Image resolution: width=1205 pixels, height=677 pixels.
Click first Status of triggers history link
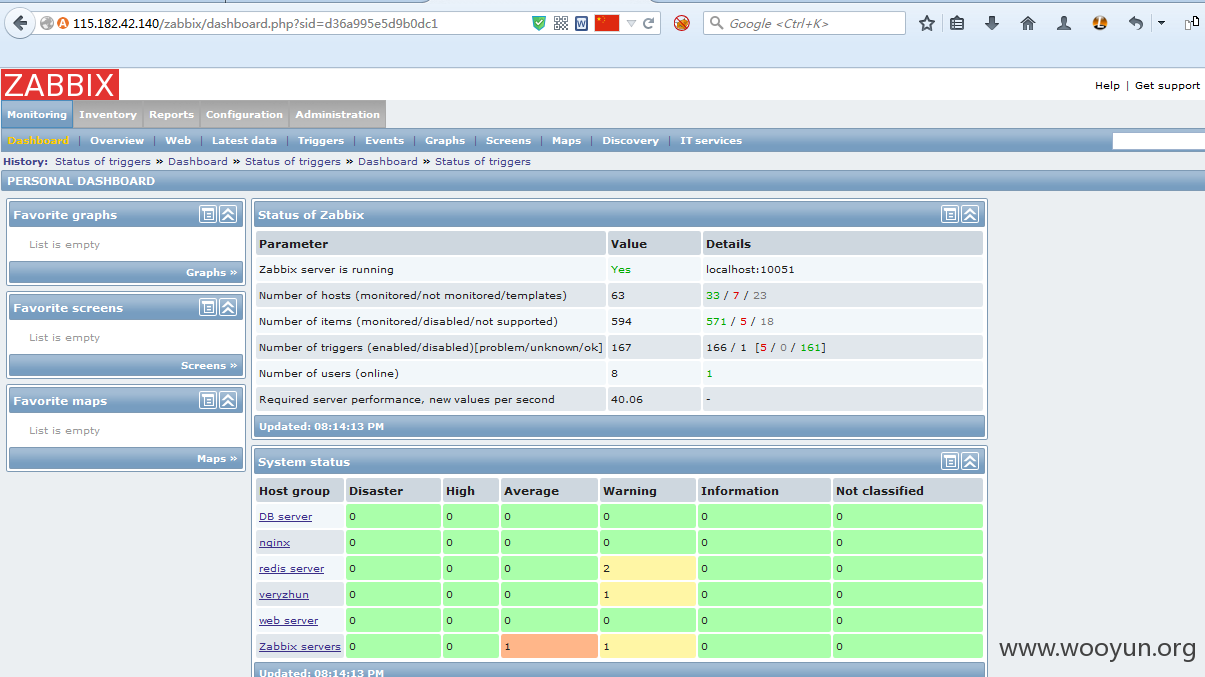point(103,161)
